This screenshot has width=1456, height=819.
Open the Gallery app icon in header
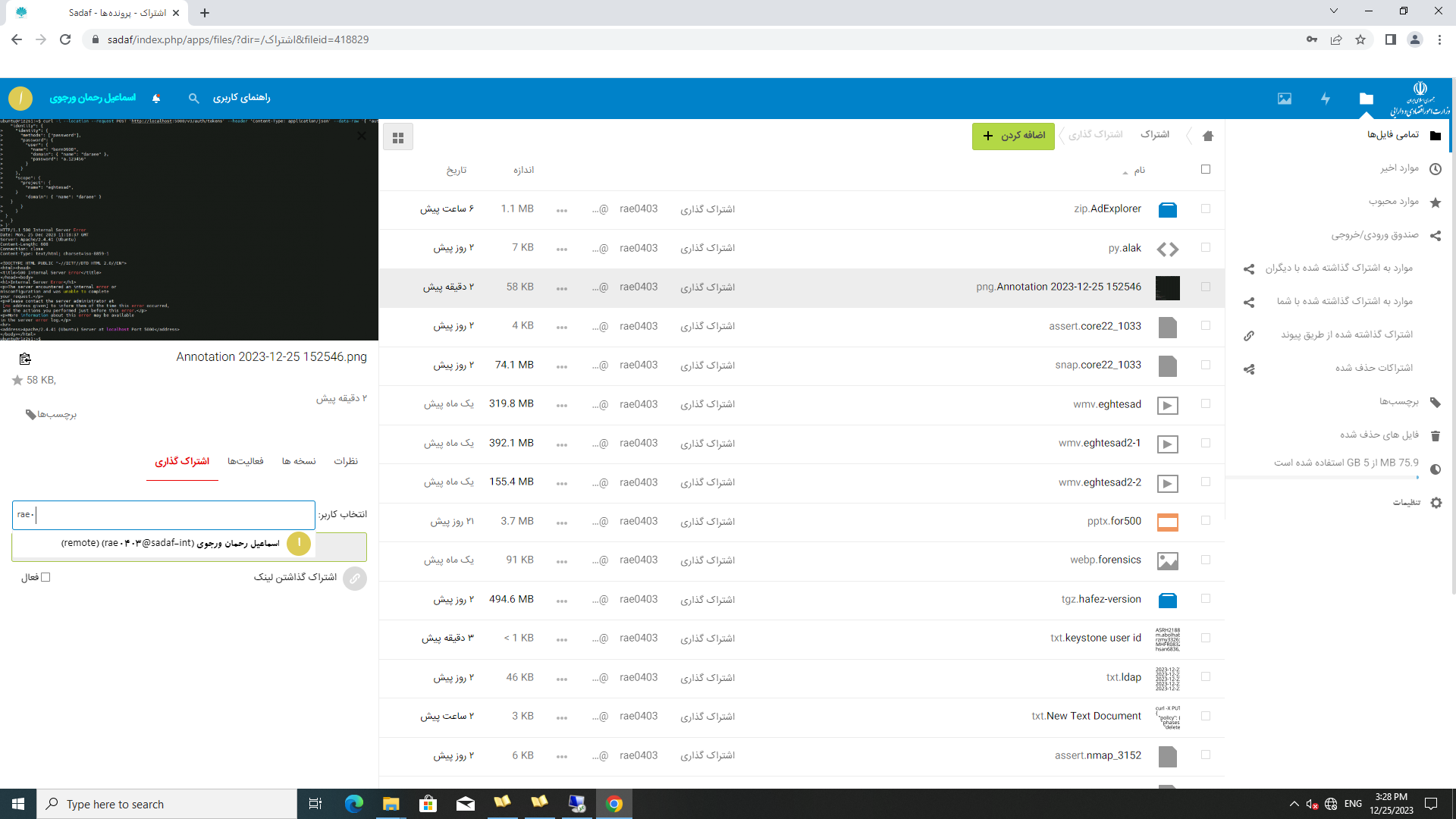pos(1284,99)
